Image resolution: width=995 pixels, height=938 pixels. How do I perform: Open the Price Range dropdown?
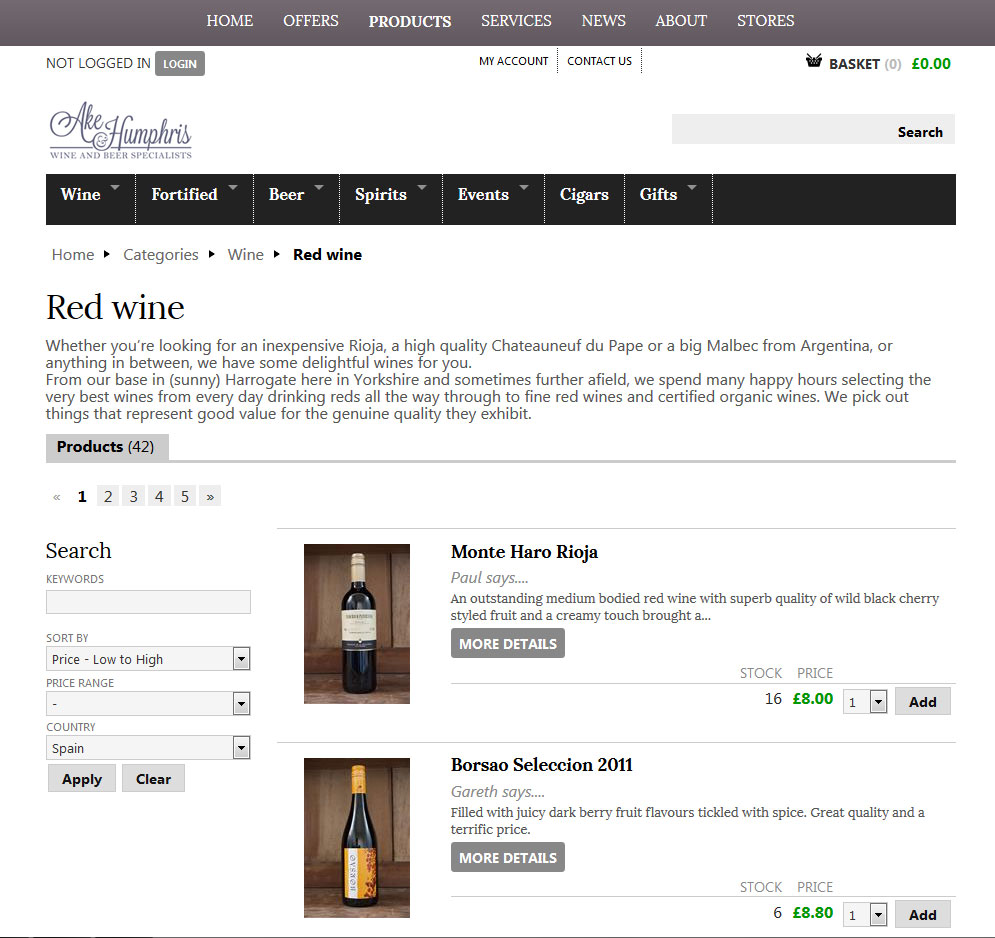148,703
